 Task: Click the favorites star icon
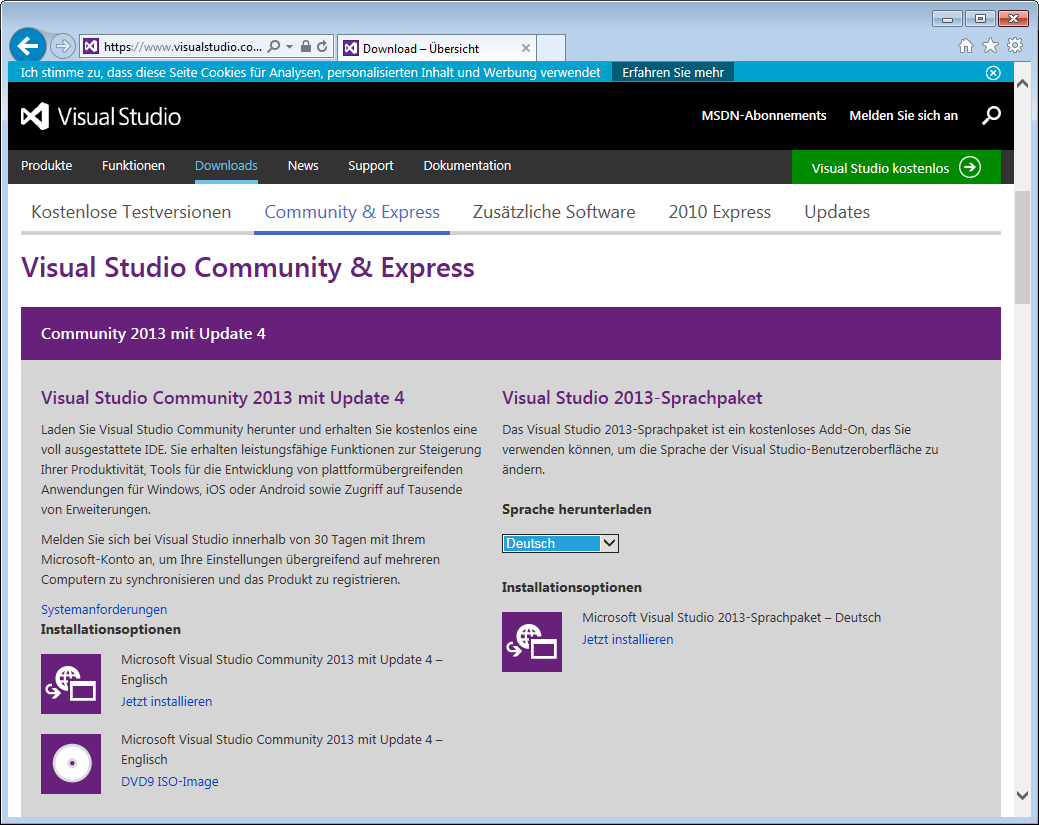990,45
